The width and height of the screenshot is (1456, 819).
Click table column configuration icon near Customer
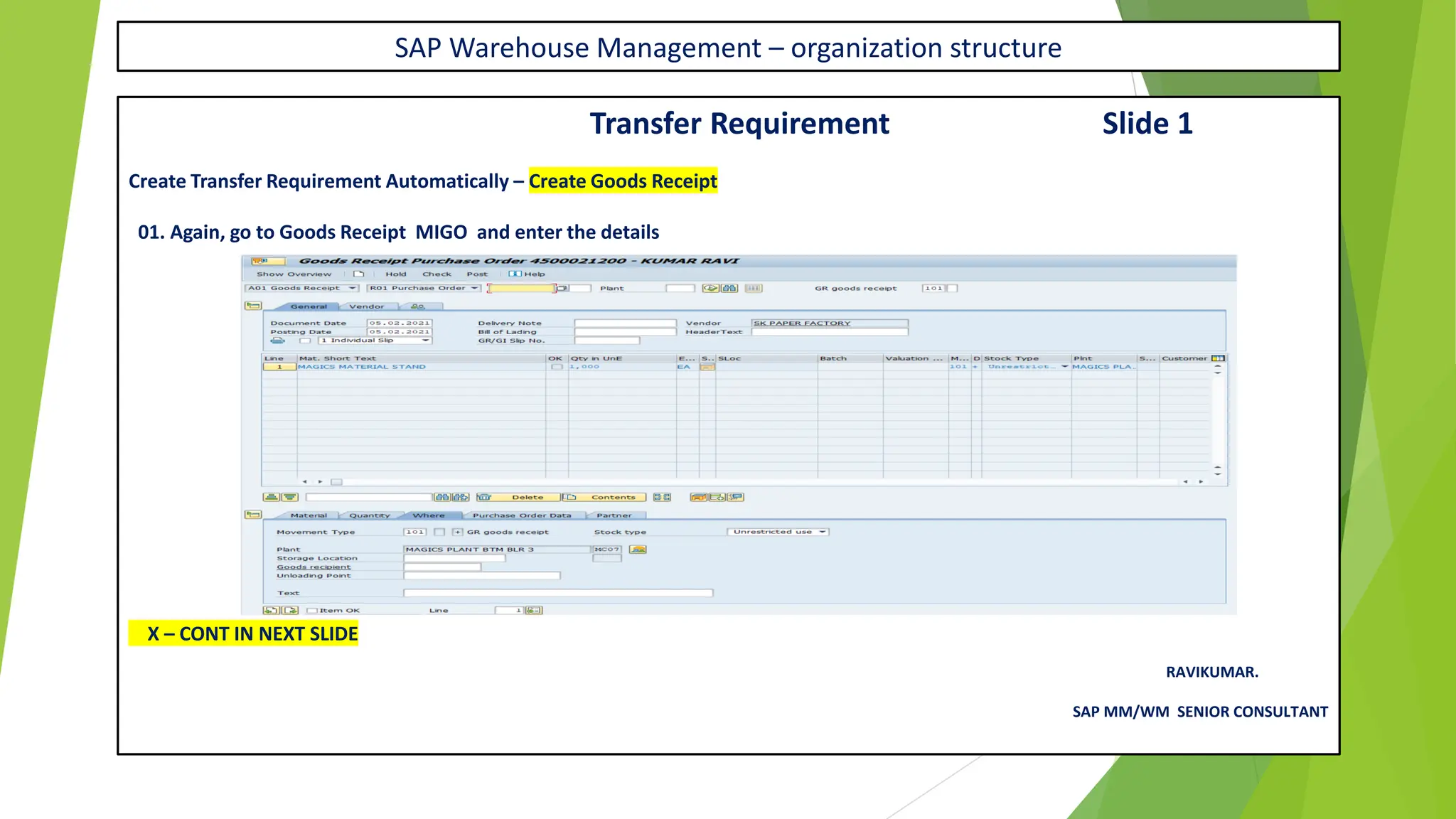tap(1218, 358)
